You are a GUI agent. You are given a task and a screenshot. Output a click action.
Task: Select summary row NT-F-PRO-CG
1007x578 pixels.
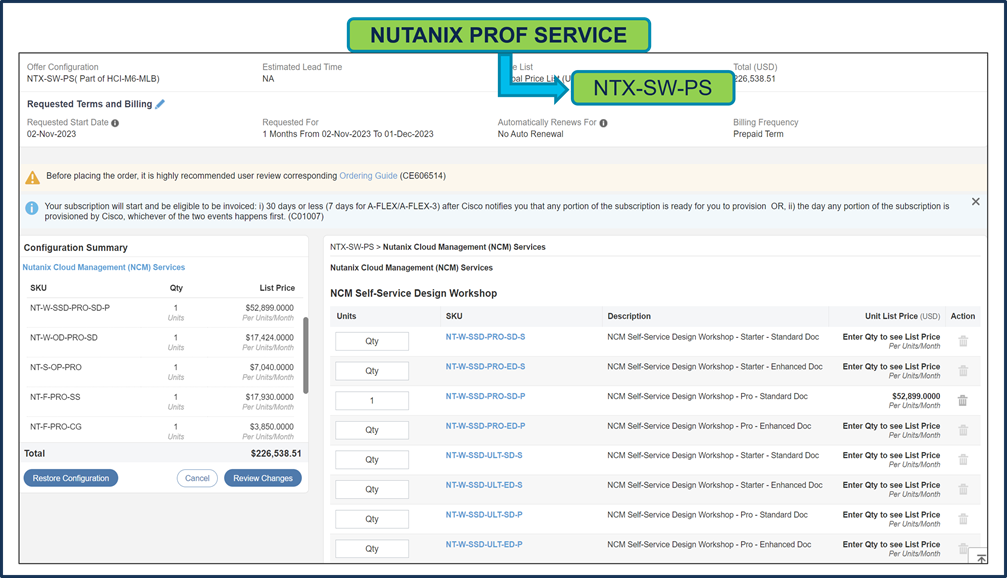pos(164,431)
